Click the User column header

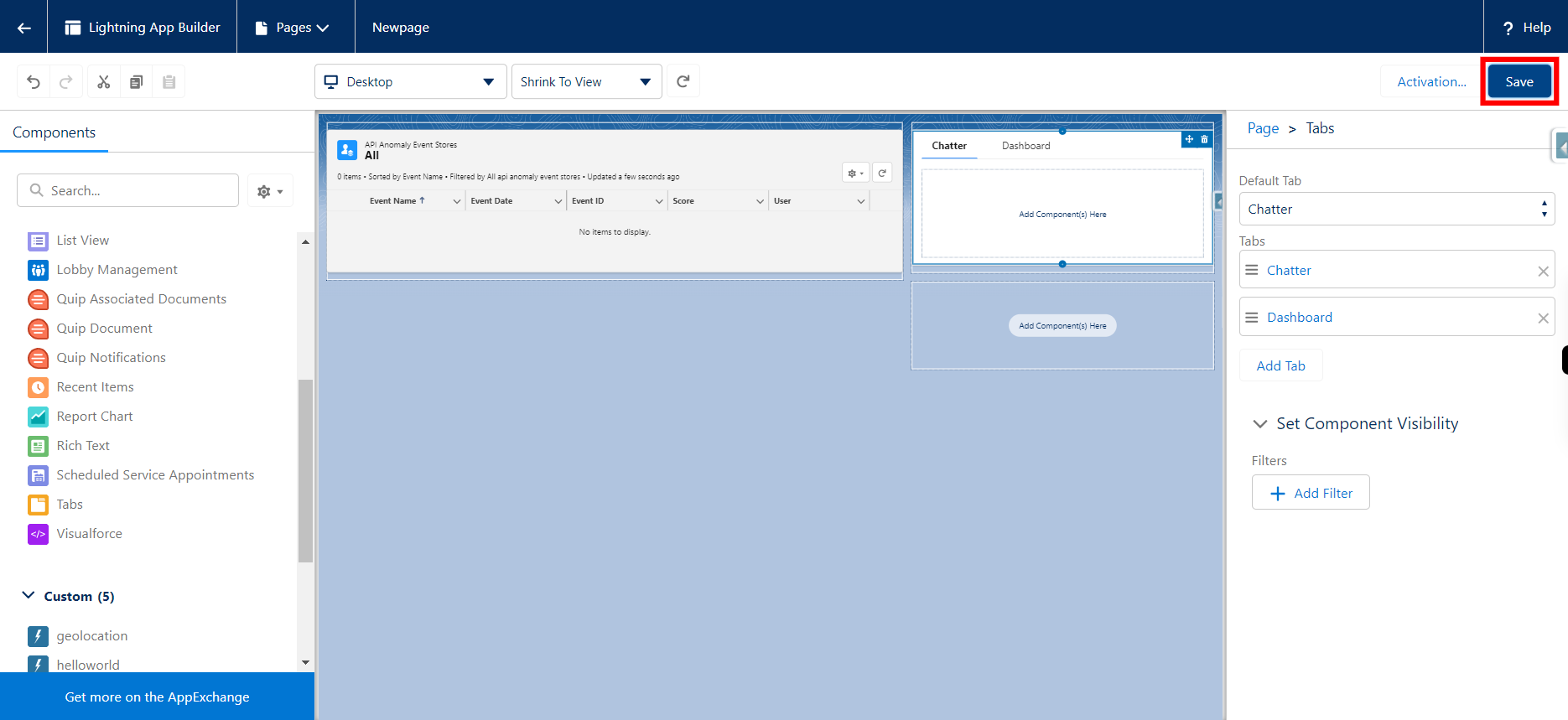point(819,201)
